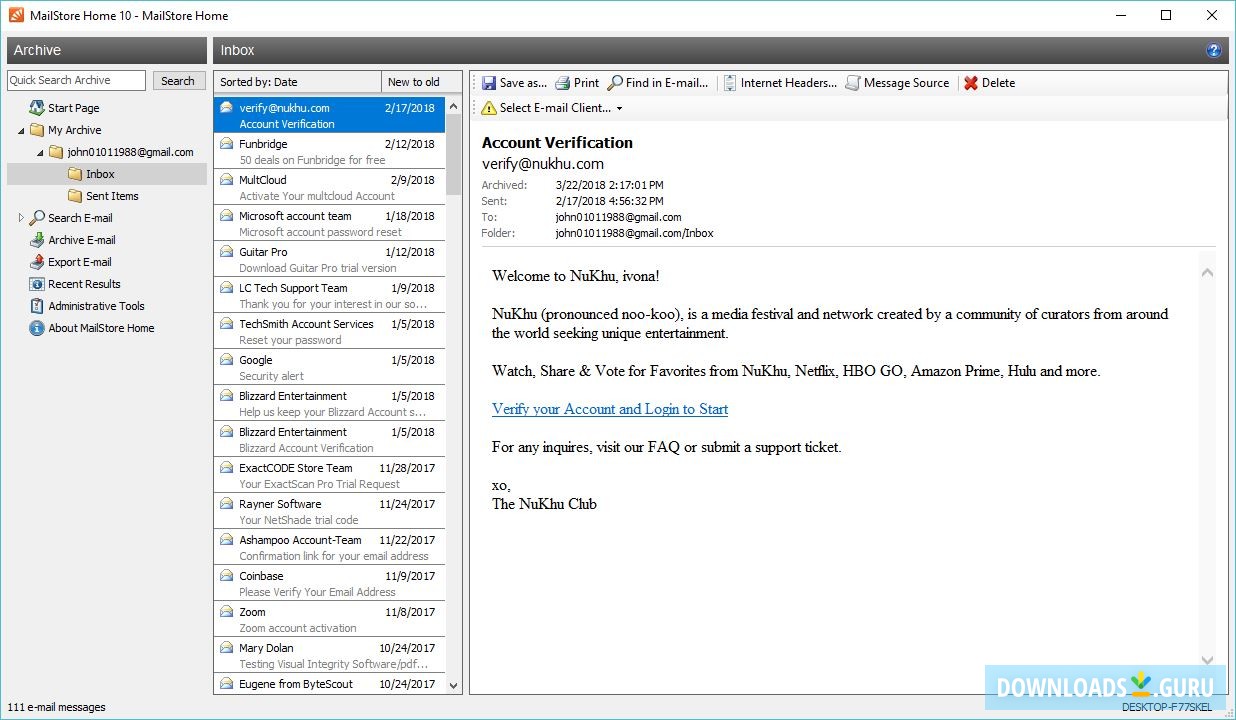Delete the Account Verification email
The width and height of the screenshot is (1236, 720).
pos(989,83)
